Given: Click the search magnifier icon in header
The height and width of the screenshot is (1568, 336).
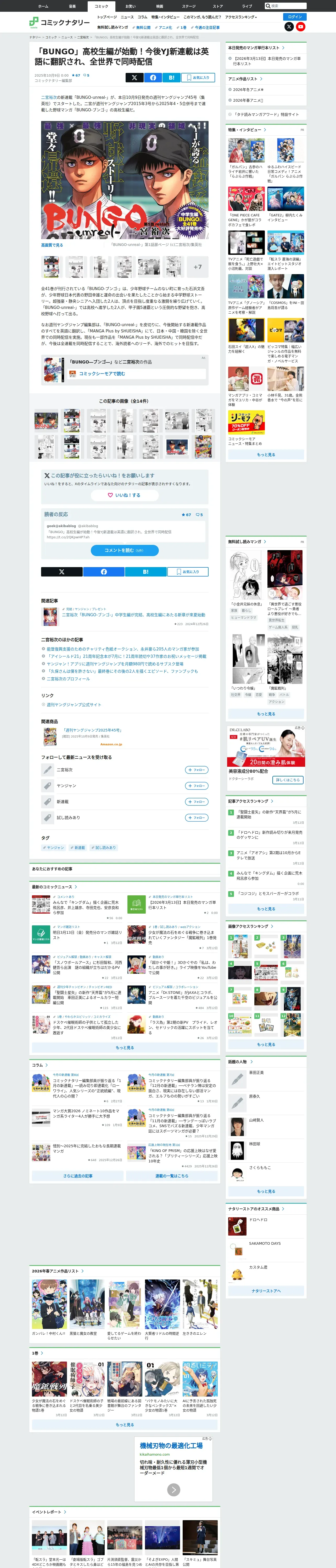Looking at the screenshot, I should click(268, 6).
